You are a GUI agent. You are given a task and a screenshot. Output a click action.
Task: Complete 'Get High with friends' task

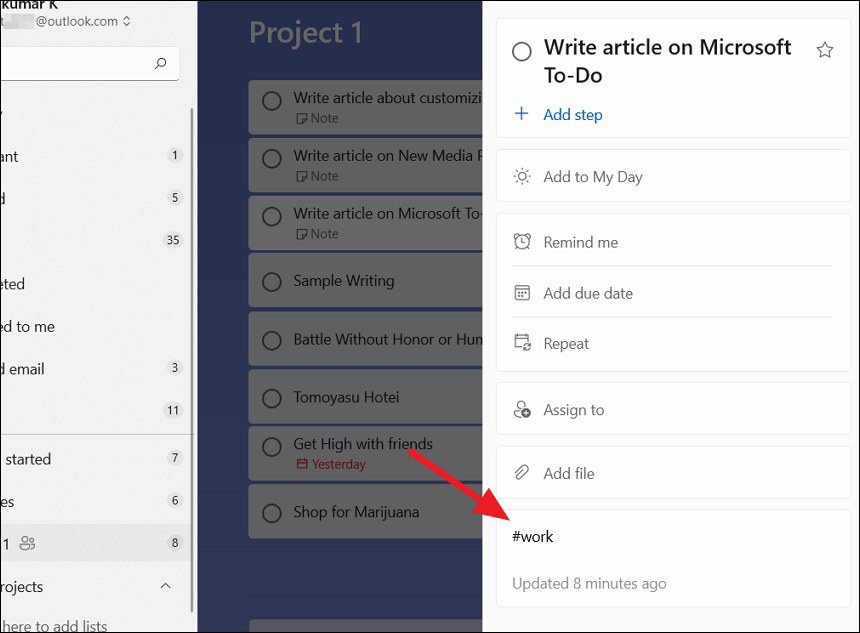click(271, 447)
